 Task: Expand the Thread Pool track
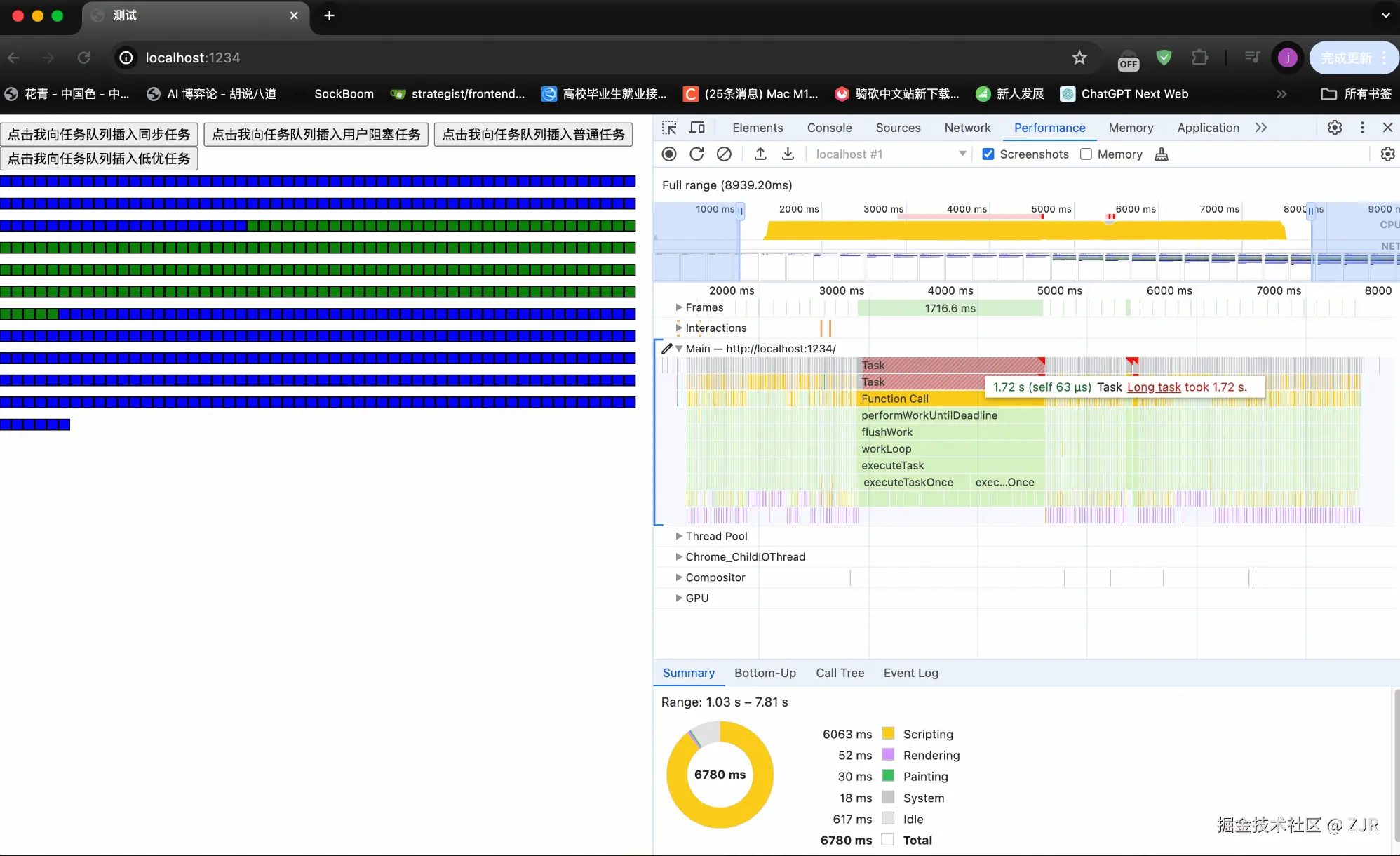click(679, 536)
